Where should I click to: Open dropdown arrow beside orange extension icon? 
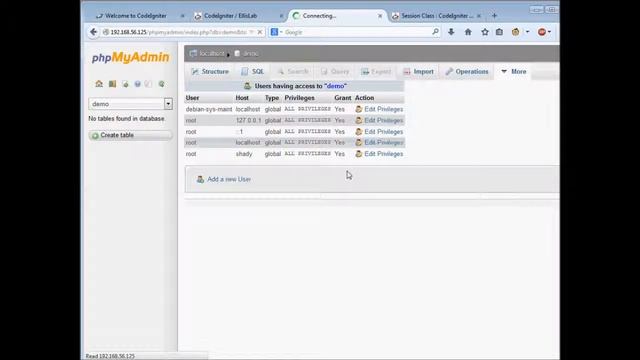coord(527,32)
